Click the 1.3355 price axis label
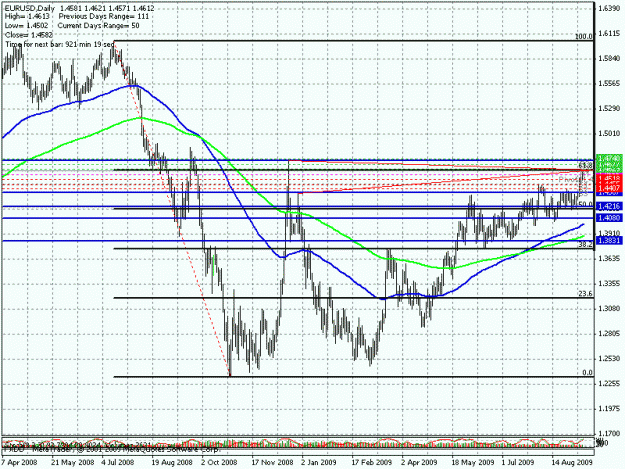Viewport: 625px width, 469px height. pyautogui.click(x=609, y=284)
